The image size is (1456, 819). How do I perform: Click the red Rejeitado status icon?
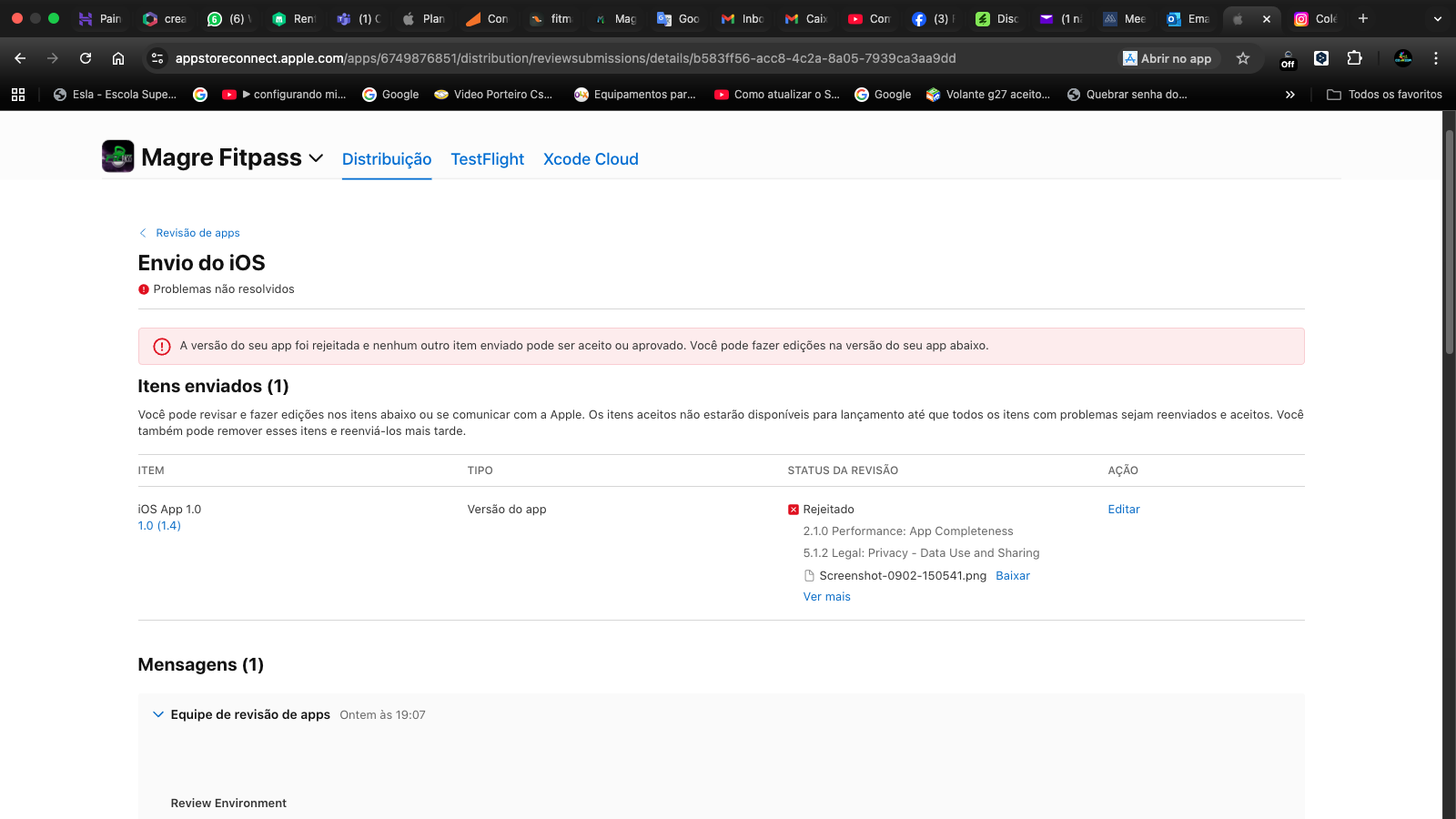794,510
